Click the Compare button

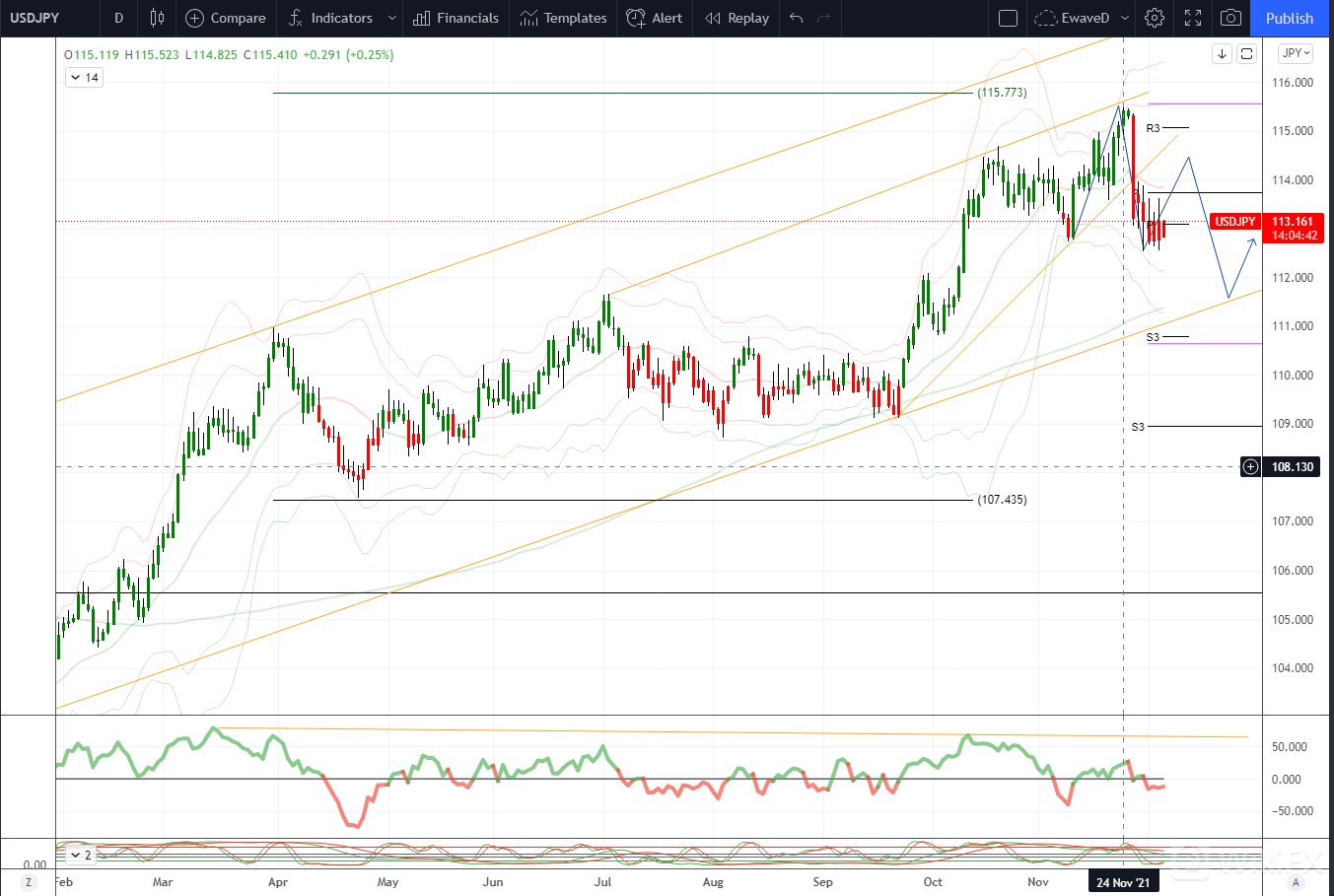coord(226,18)
